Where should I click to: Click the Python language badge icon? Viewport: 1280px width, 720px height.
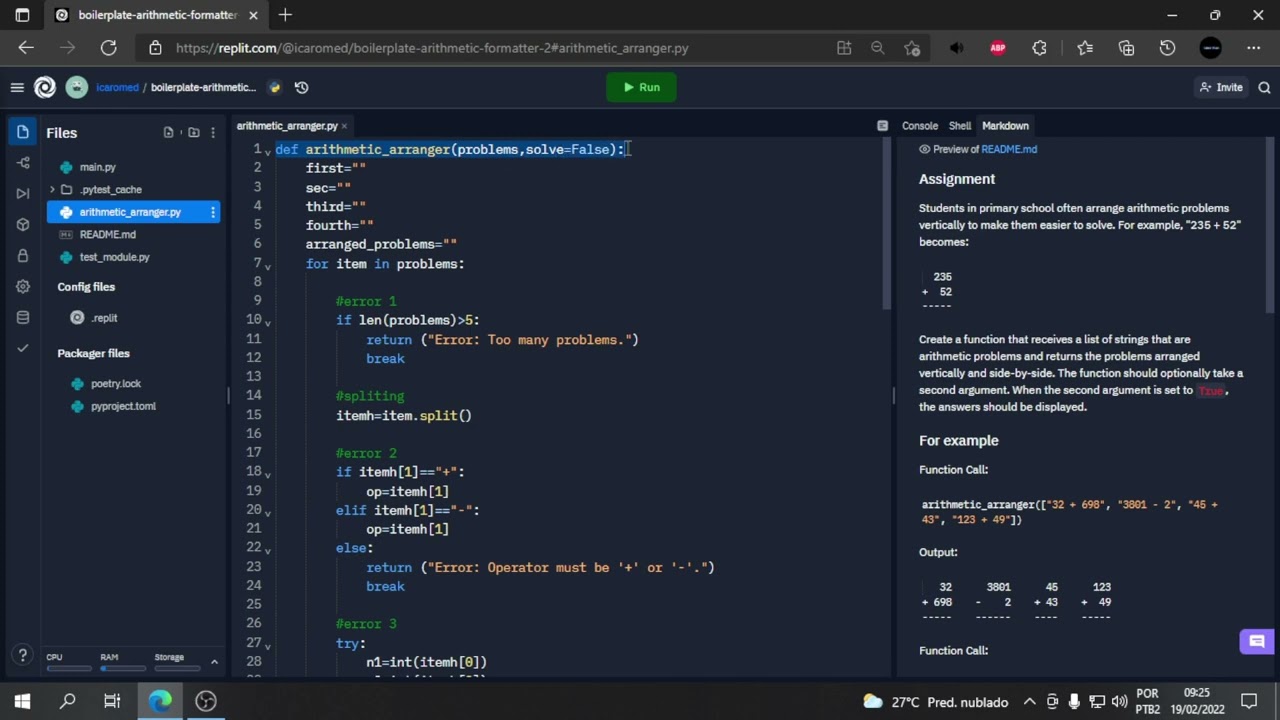pyautogui.click(x=275, y=87)
